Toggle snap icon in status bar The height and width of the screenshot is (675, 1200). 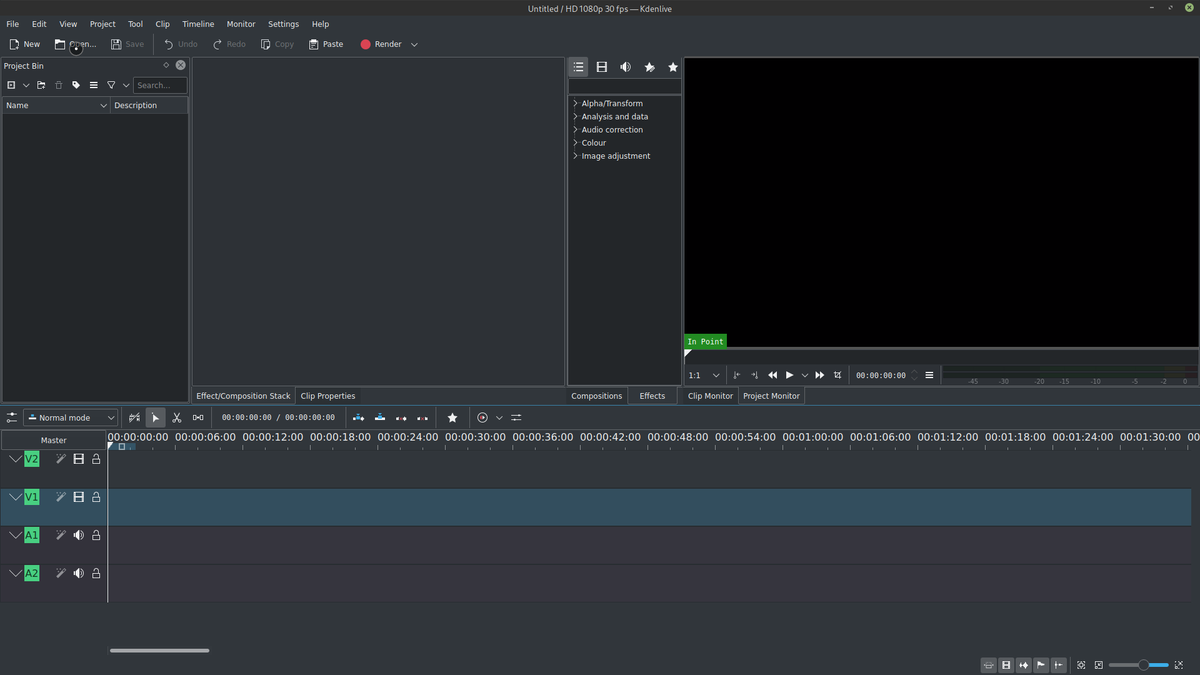(1058, 665)
